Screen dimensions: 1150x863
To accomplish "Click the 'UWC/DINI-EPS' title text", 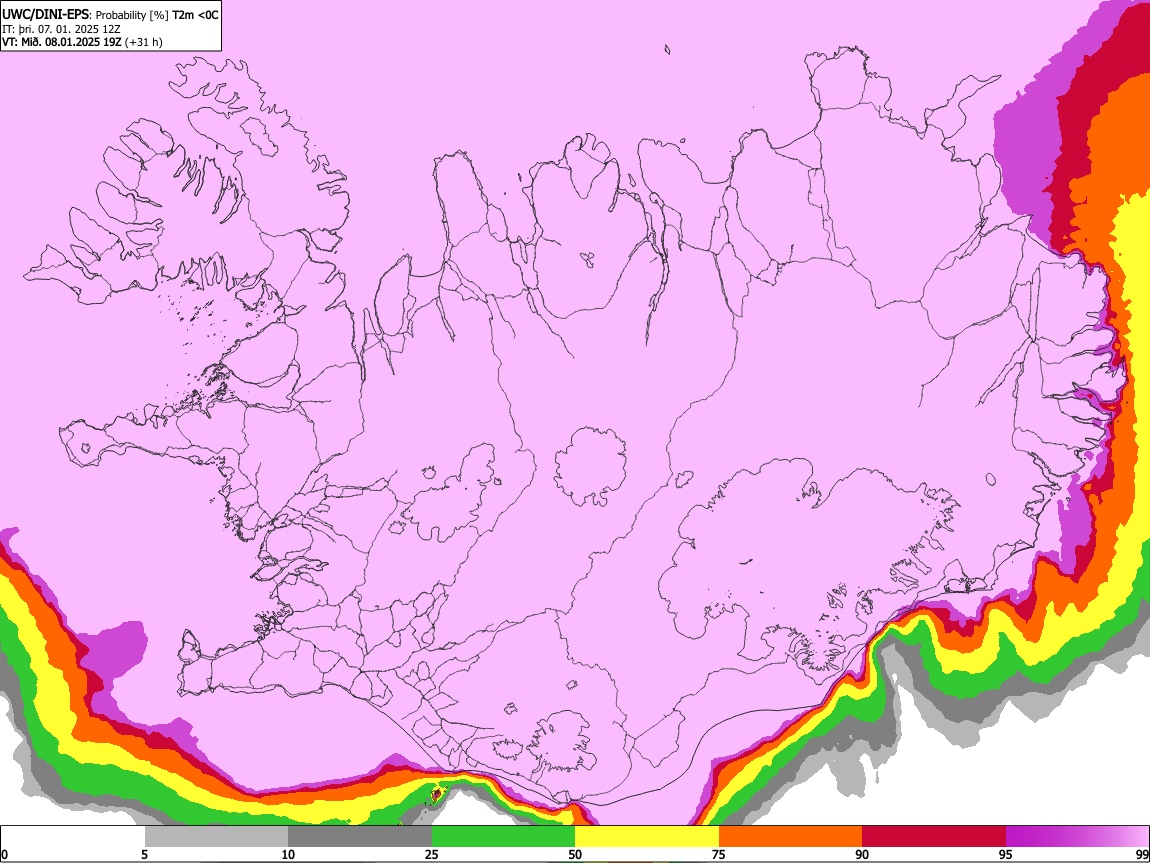I will [45, 15].
